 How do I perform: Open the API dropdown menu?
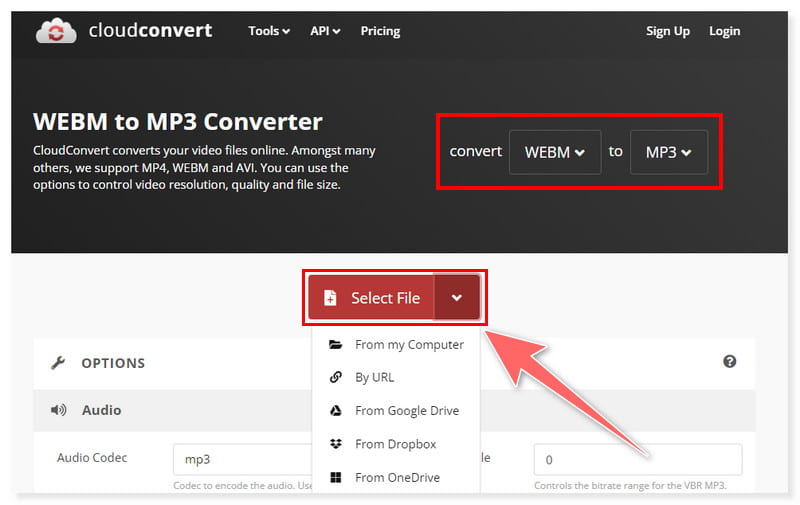[x=325, y=31]
